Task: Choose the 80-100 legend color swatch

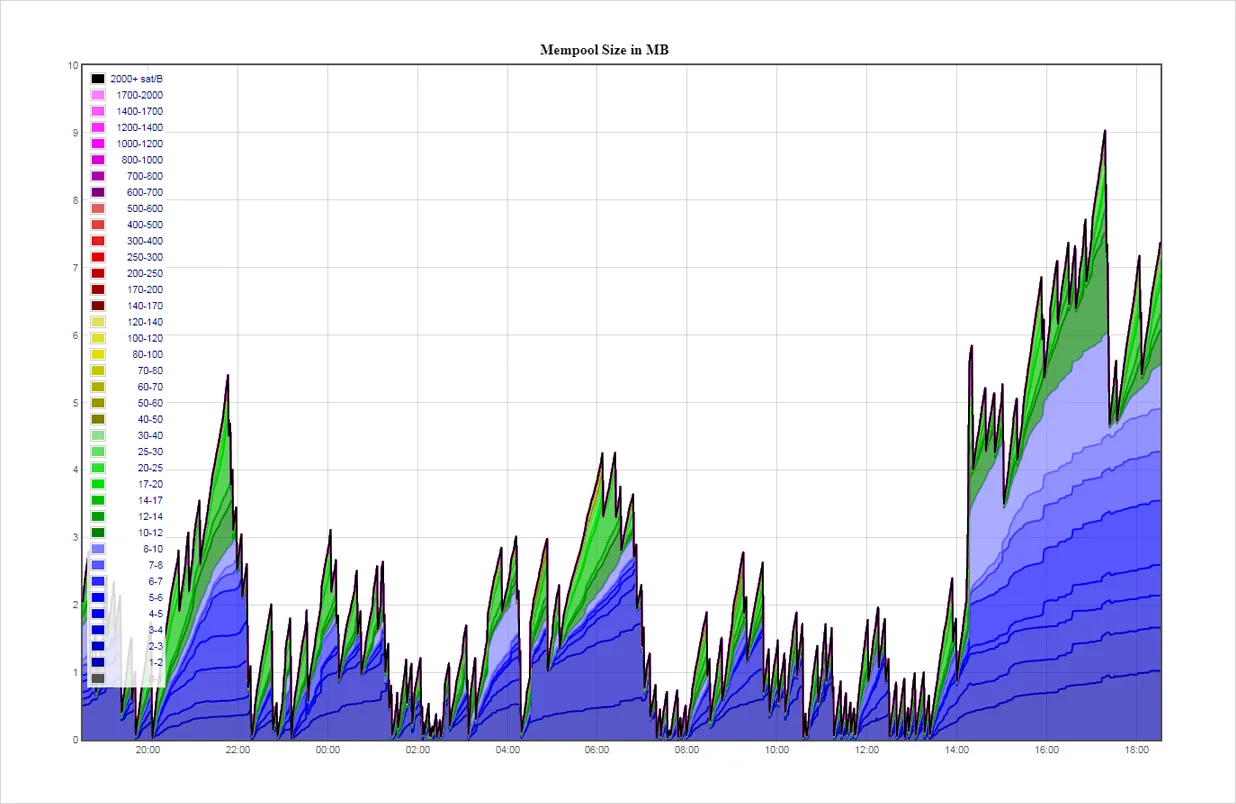Action: [x=98, y=354]
